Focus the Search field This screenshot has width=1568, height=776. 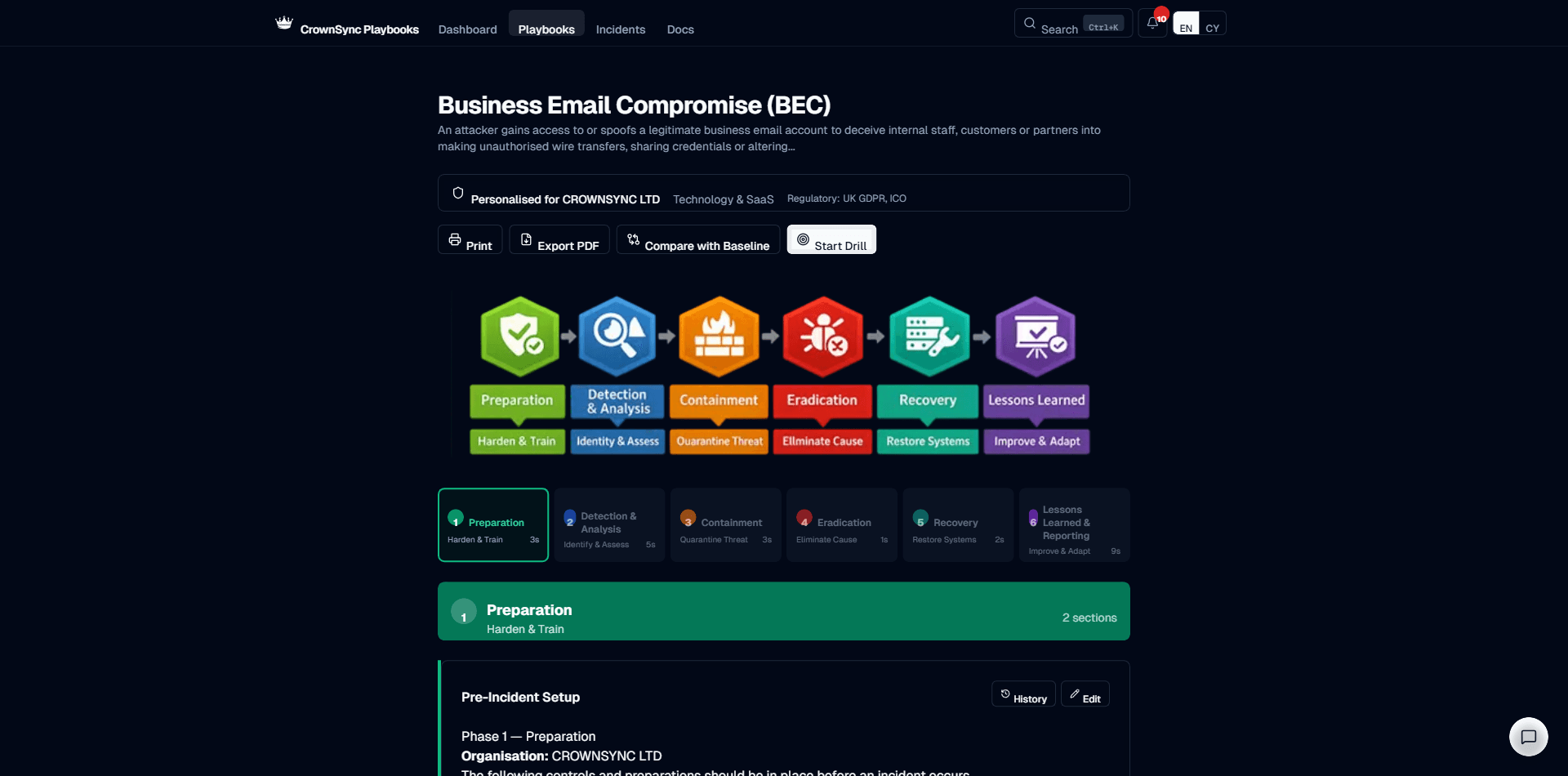tap(1073, 23)
